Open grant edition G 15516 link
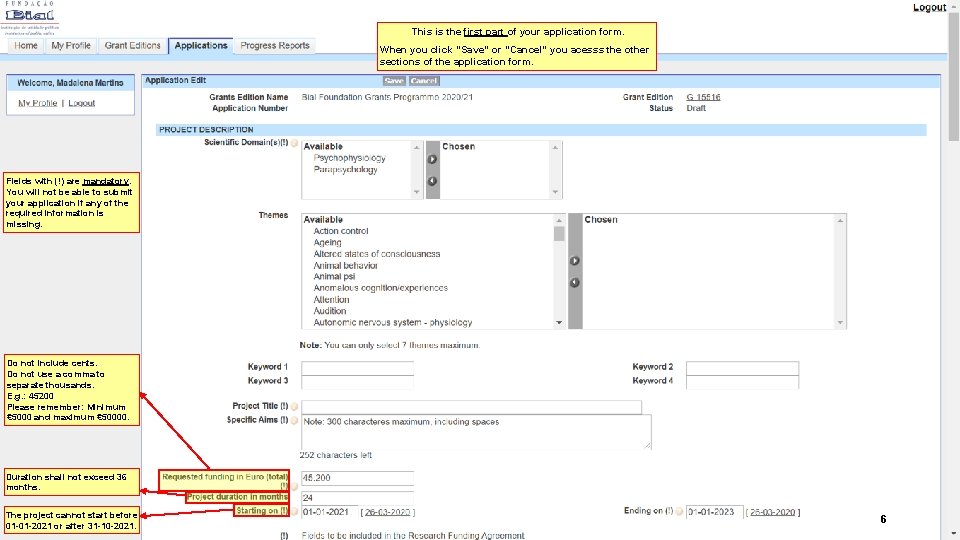Screen dimensions: 960x540 click(x=703, y=97)
